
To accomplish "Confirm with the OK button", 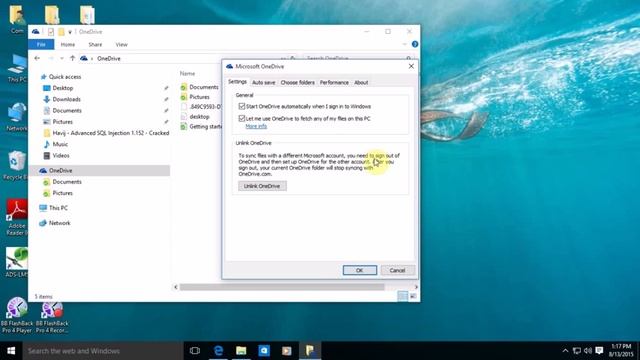I will [x=360, y=270].
